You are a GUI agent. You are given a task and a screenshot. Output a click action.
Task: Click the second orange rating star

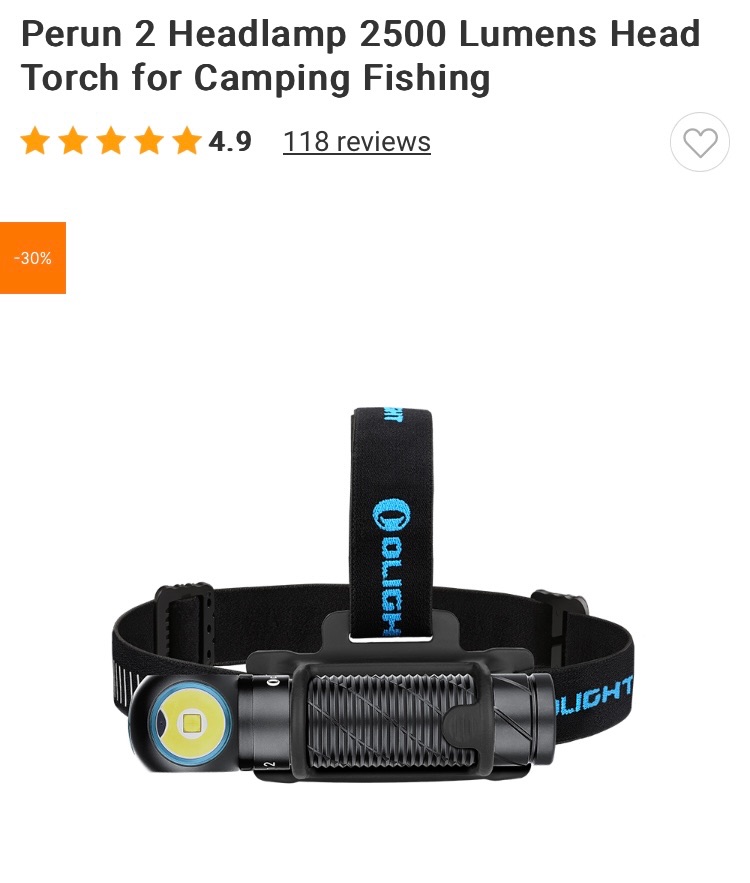pos(73,141)
